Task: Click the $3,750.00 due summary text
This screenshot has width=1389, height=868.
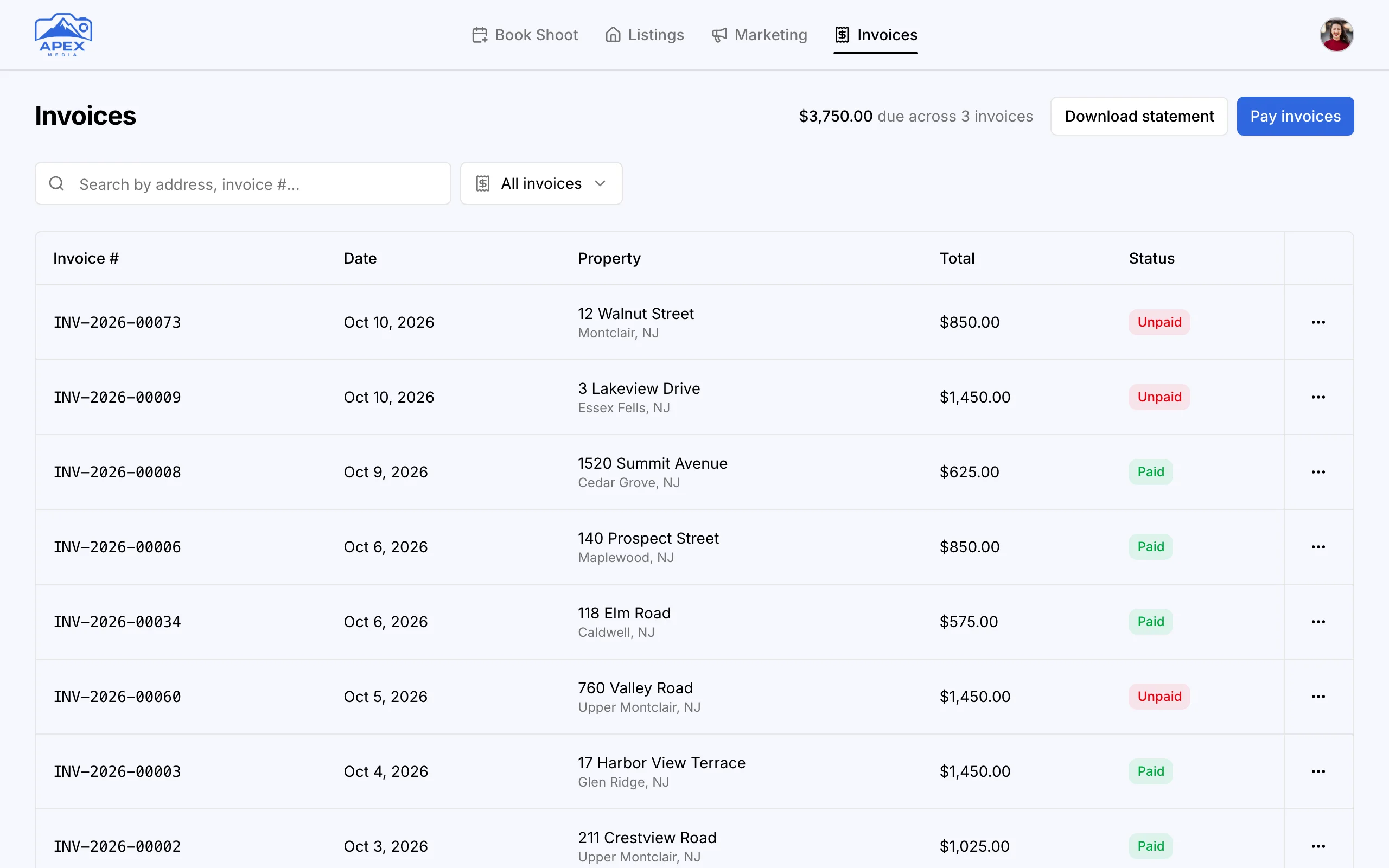Action: click(915, 116)
